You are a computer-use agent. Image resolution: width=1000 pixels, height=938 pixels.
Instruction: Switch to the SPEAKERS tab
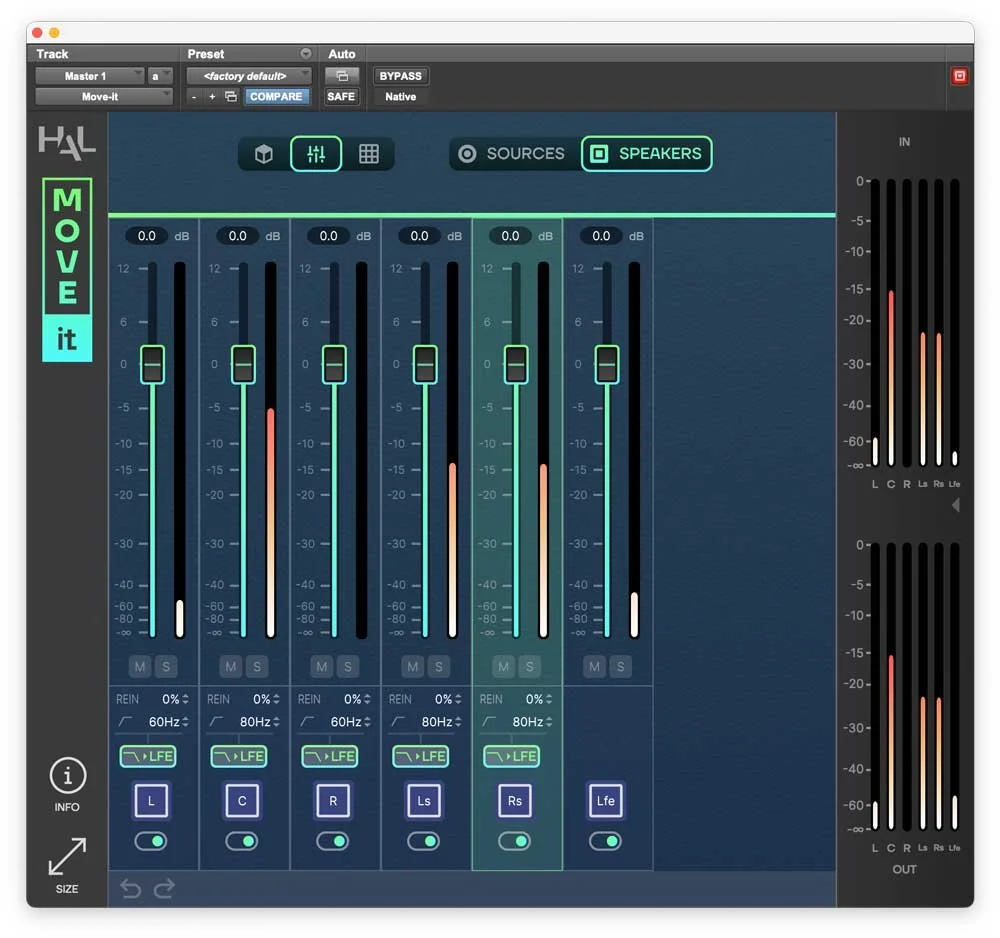coord(647,154)
